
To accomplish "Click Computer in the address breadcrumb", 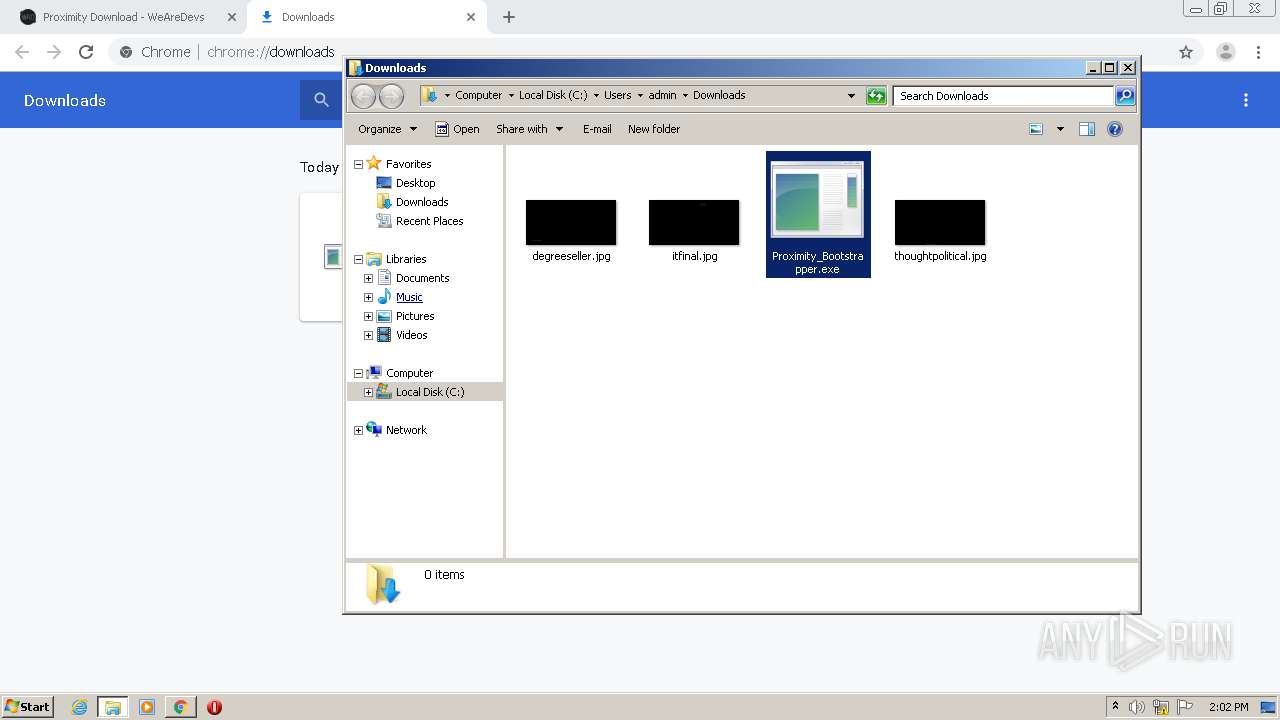I will (478, 96).
